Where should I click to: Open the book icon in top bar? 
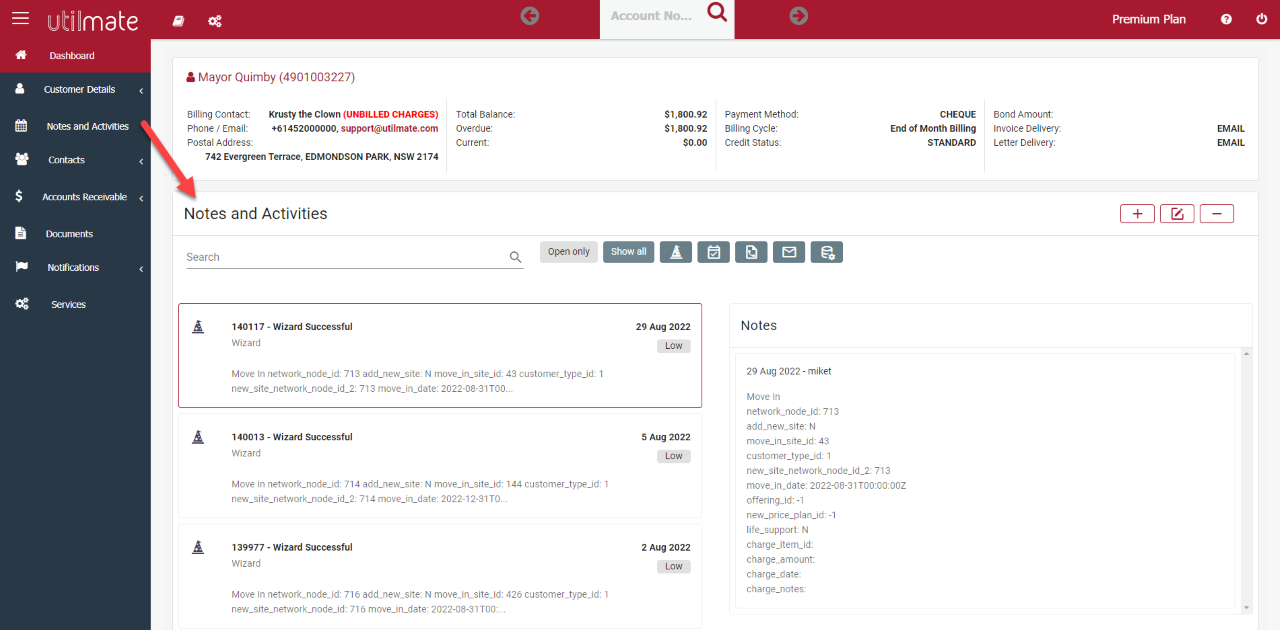[179, 20]
